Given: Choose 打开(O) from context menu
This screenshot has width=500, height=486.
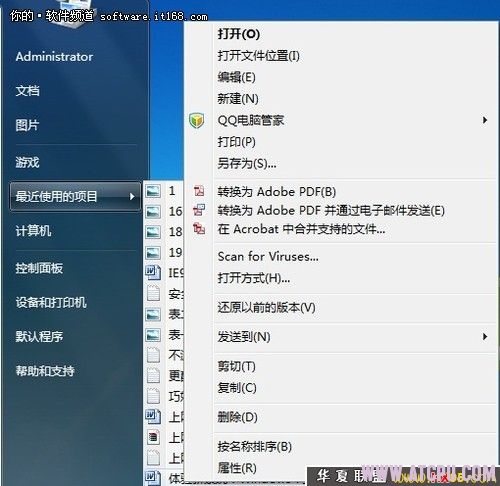Looking at the screenshot, I should coord(239,34).
